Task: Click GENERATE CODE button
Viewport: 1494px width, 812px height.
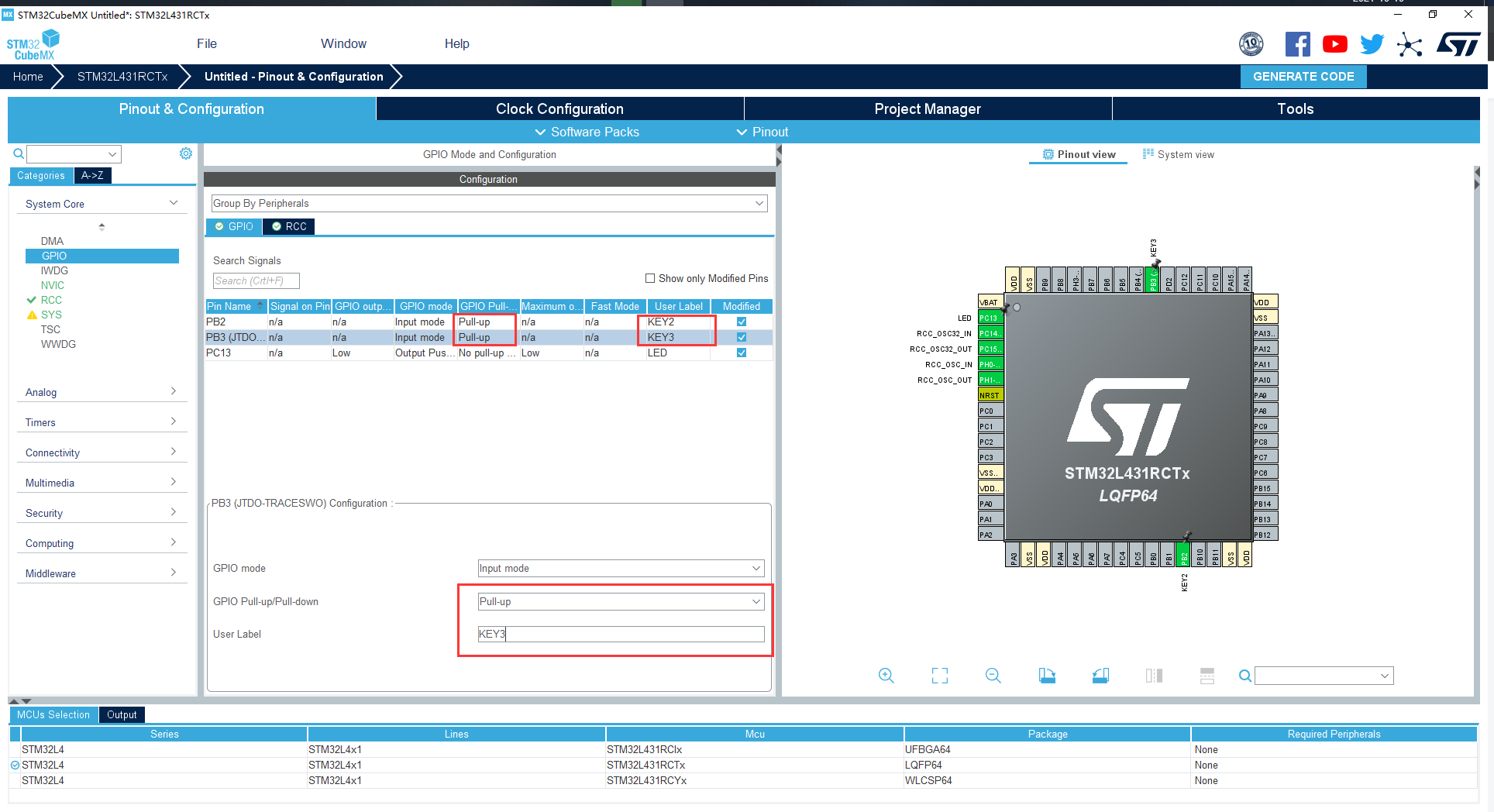Action: [x=1303, y=76]
